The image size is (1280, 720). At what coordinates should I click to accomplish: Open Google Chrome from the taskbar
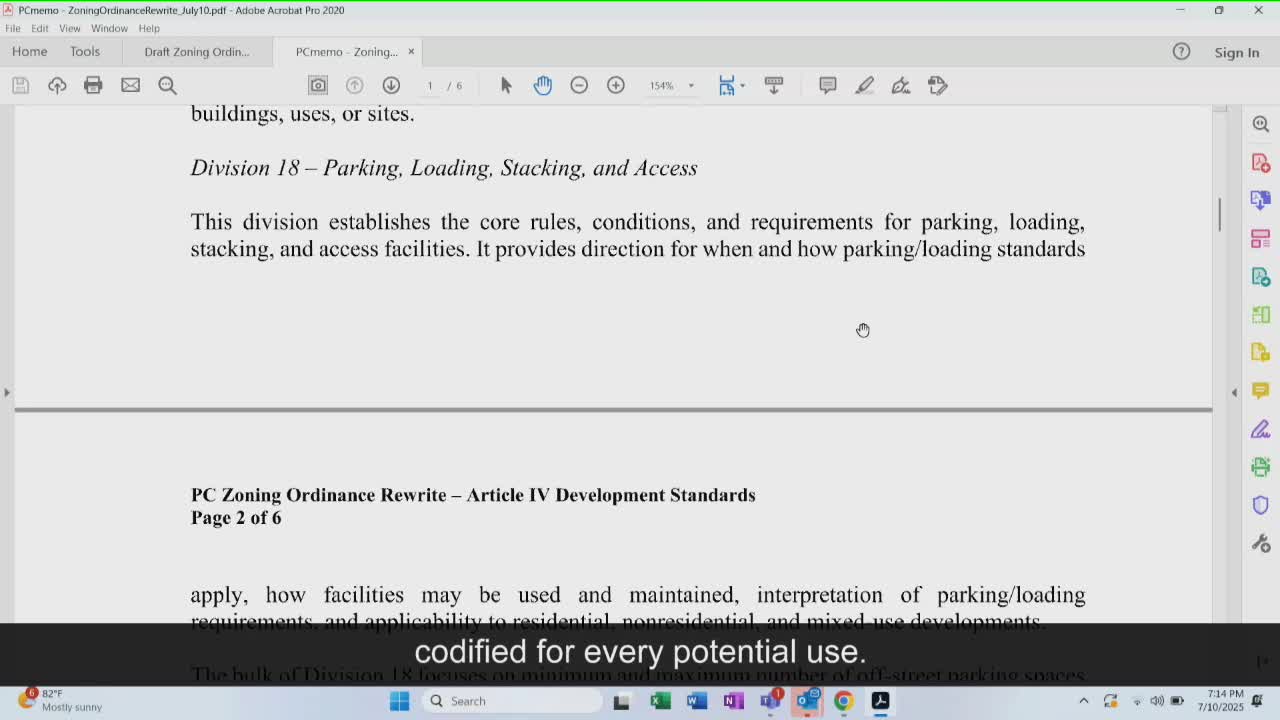tap(843, 701)
